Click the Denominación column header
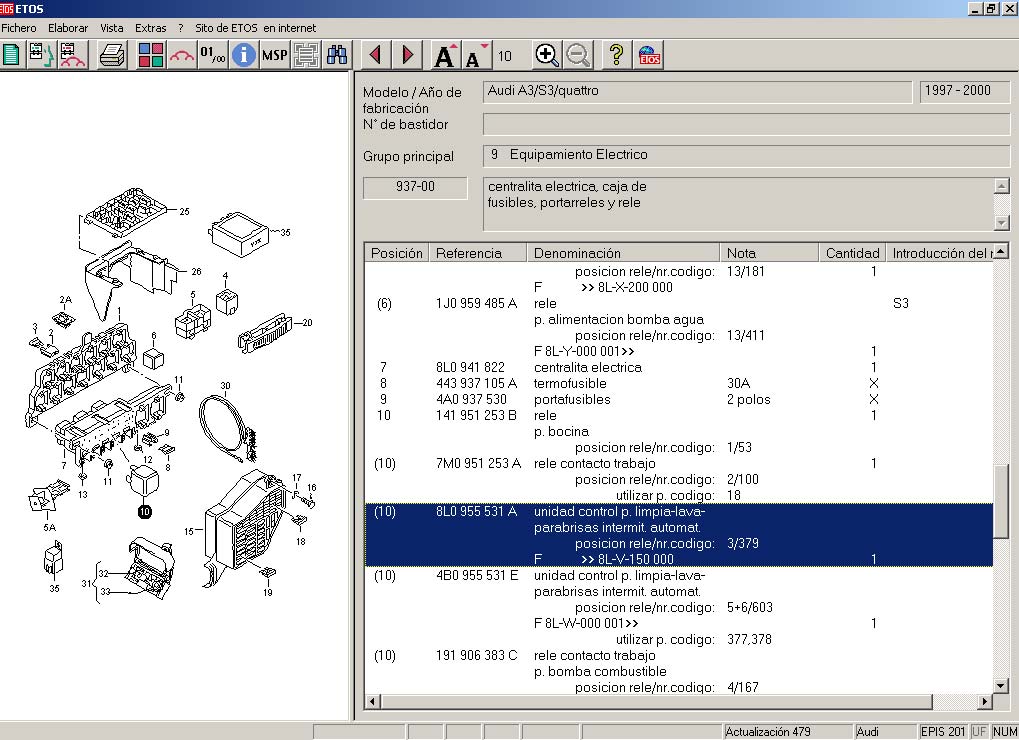1019x740 pixels. (623, 253)
